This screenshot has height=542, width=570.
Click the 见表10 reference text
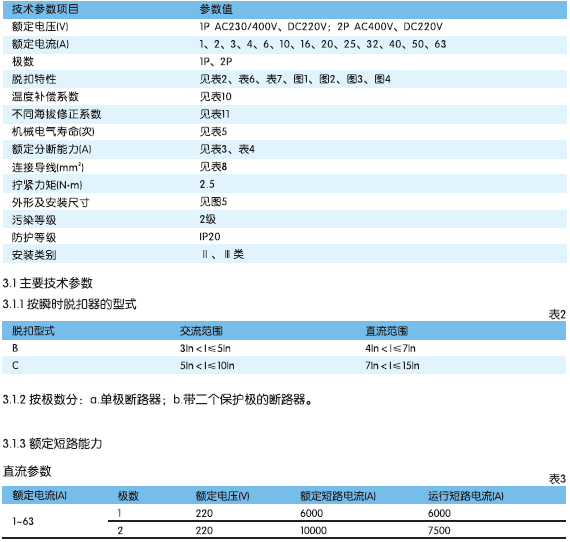[x=215, y=96]
